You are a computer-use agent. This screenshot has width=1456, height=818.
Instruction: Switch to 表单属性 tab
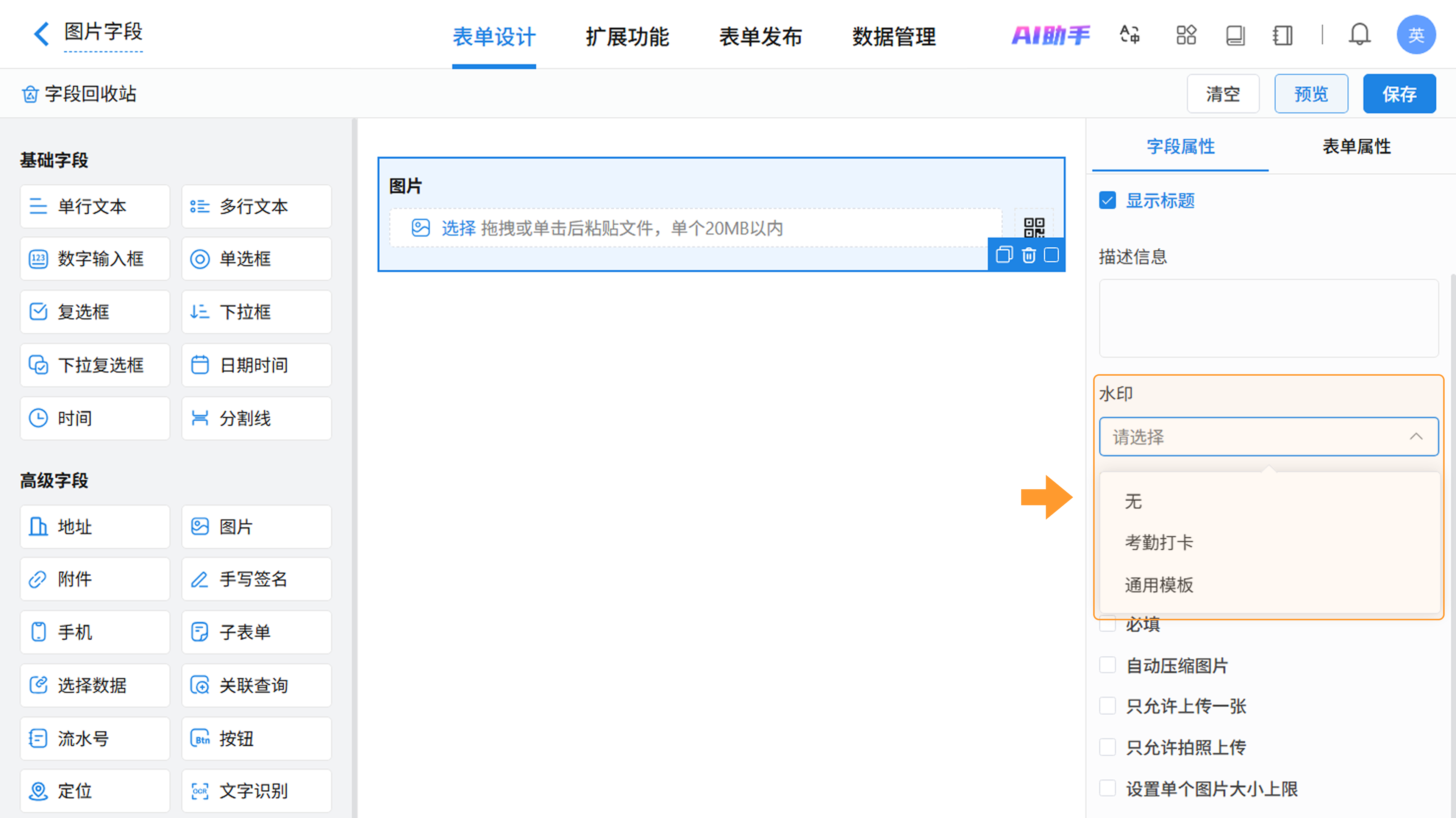click(x=1356, y=147)
